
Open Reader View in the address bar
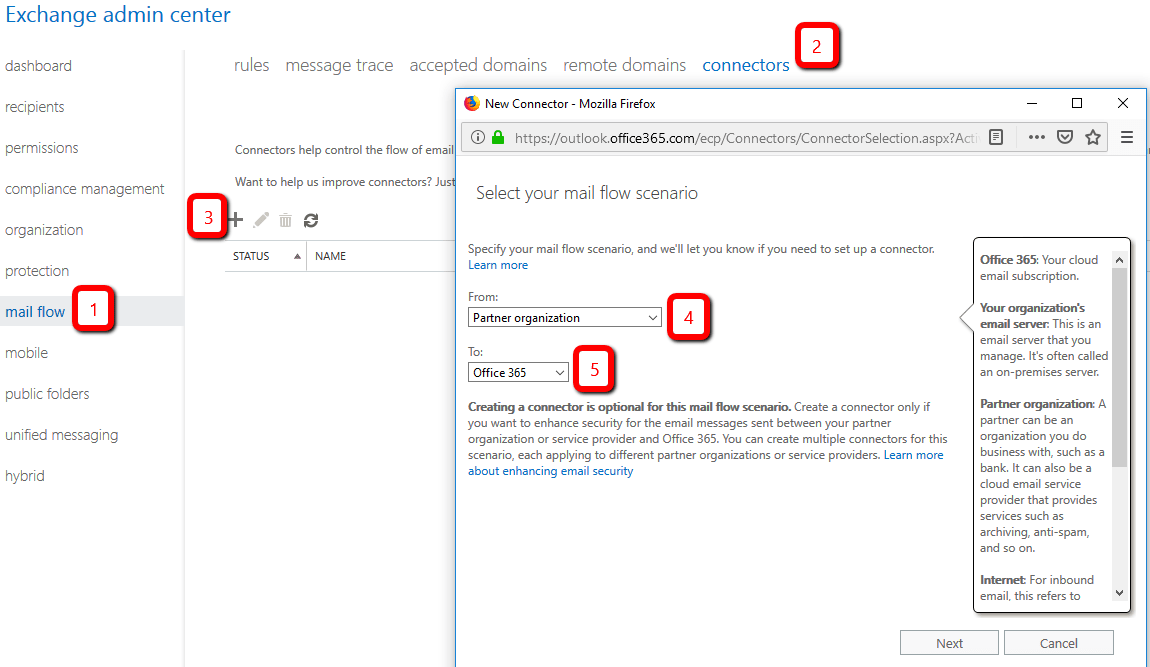click(x=996, y=138)
